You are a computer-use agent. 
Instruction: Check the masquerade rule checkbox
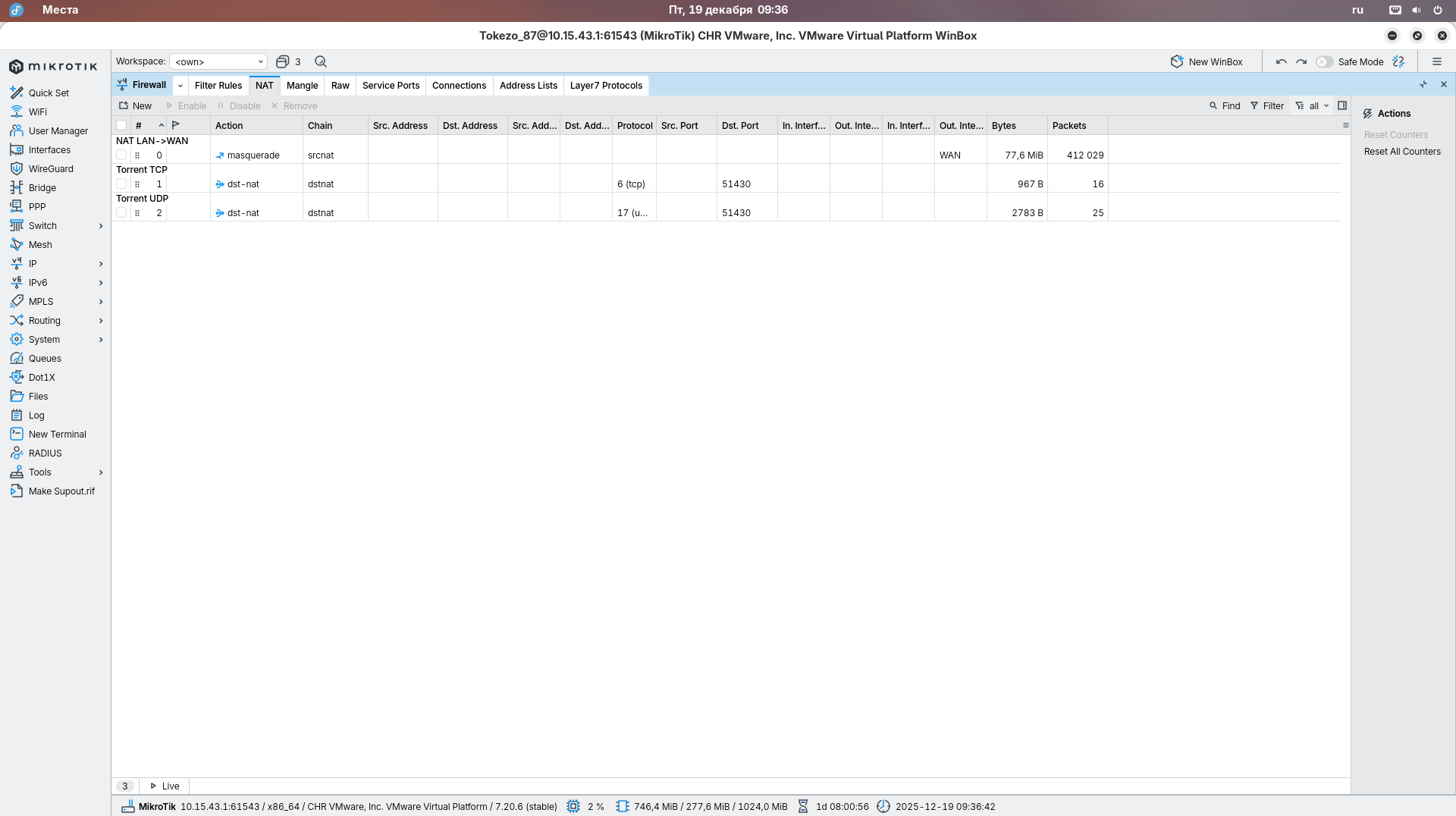[121, 155]
